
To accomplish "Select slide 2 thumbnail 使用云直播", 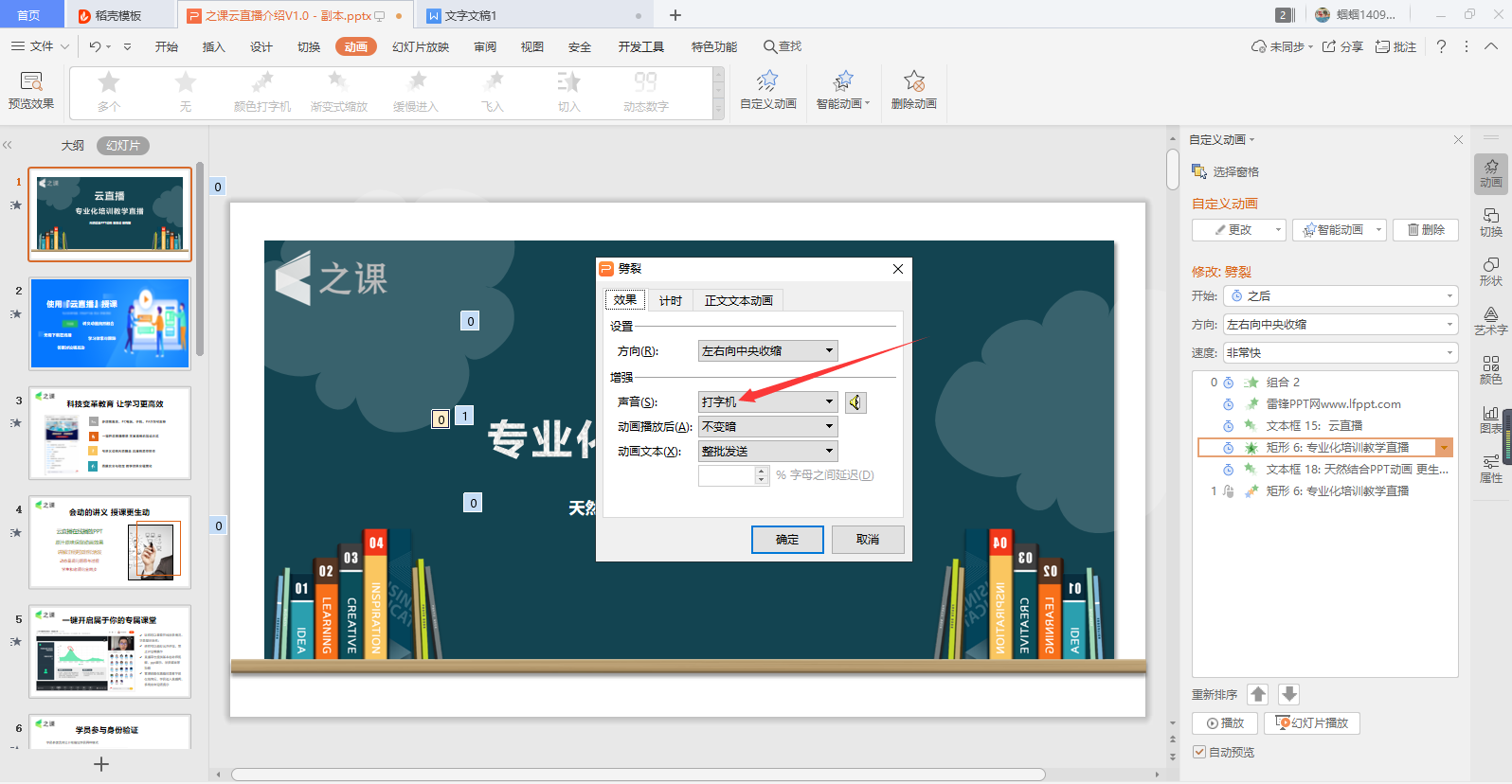I will [110, 323].
